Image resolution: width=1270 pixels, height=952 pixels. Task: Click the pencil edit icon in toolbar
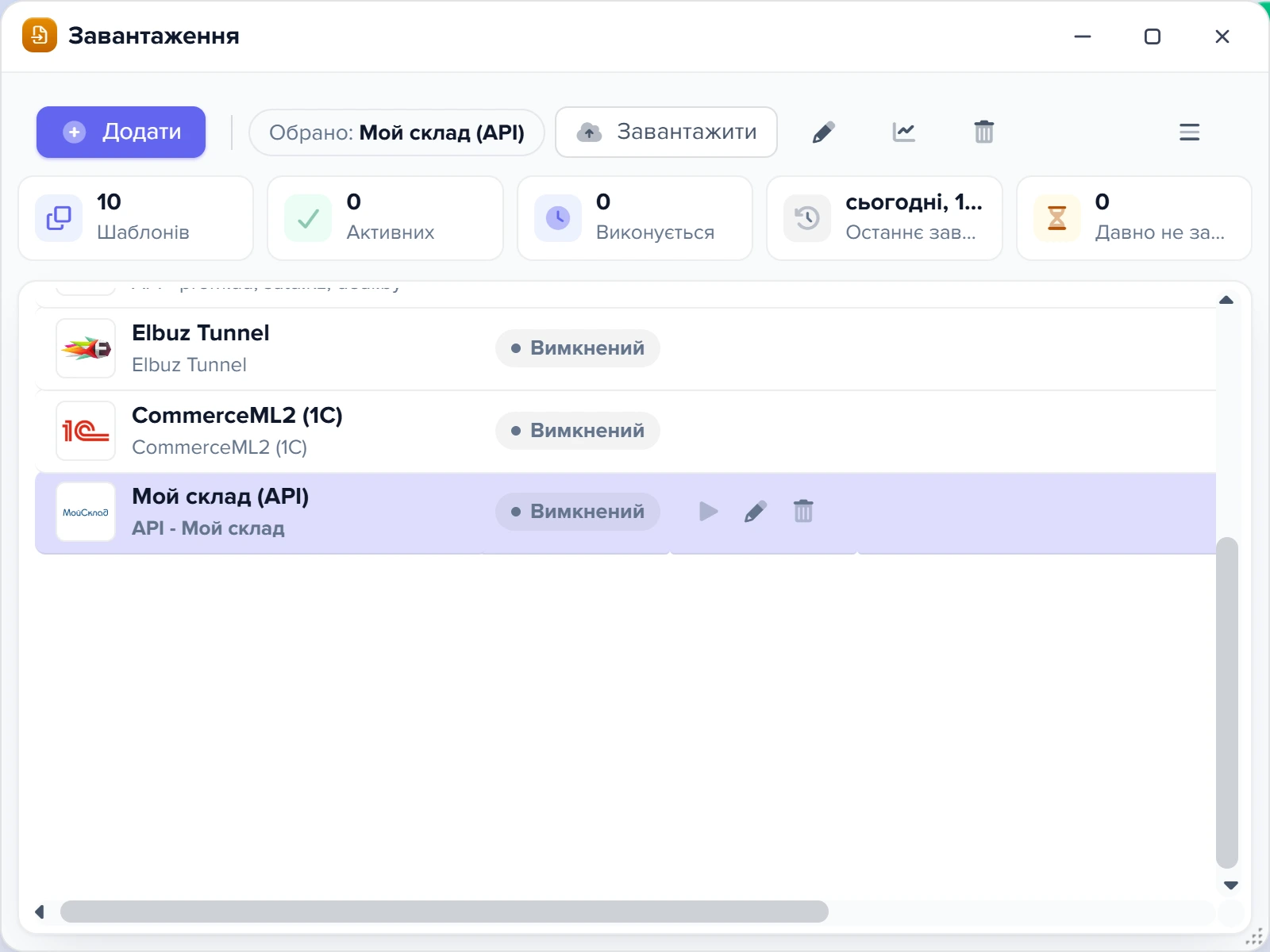click(824, 132)
